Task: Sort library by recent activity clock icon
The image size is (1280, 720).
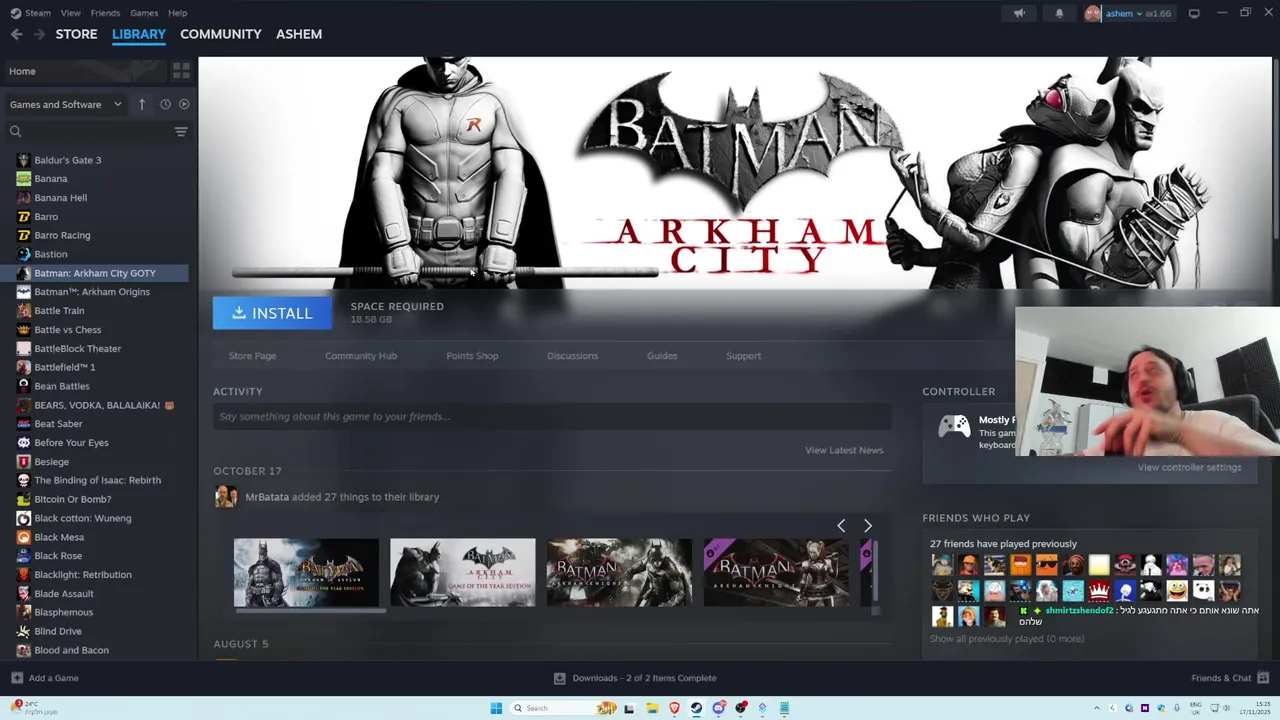Action: pyautogui.click(x=165, y=104)
